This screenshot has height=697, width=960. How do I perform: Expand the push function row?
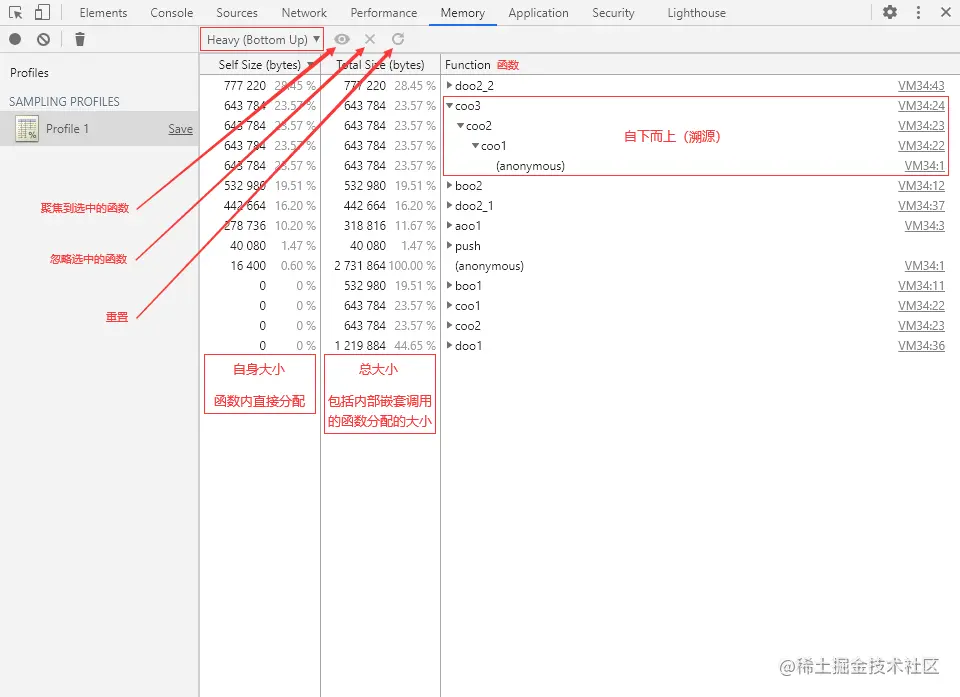click(449, 246)
